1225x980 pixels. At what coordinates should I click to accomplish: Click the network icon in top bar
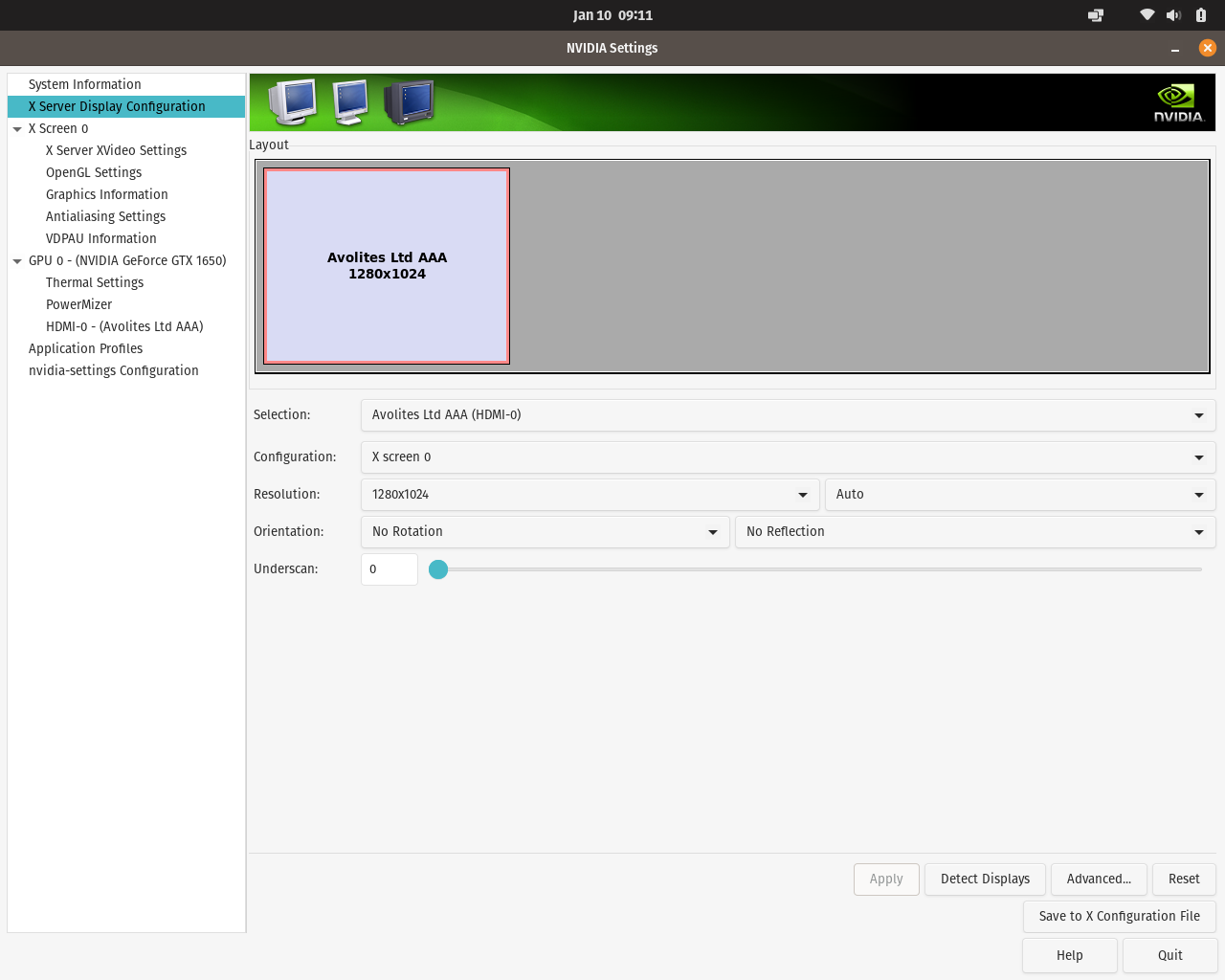[1147, 15]
